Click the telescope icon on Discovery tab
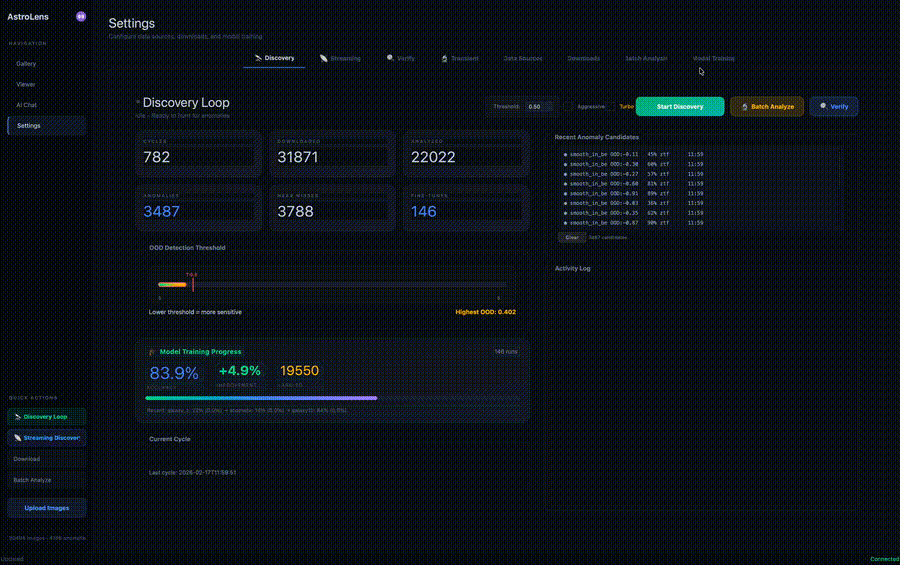The width and height of the screenshot is (900, 565). point(258,58)
